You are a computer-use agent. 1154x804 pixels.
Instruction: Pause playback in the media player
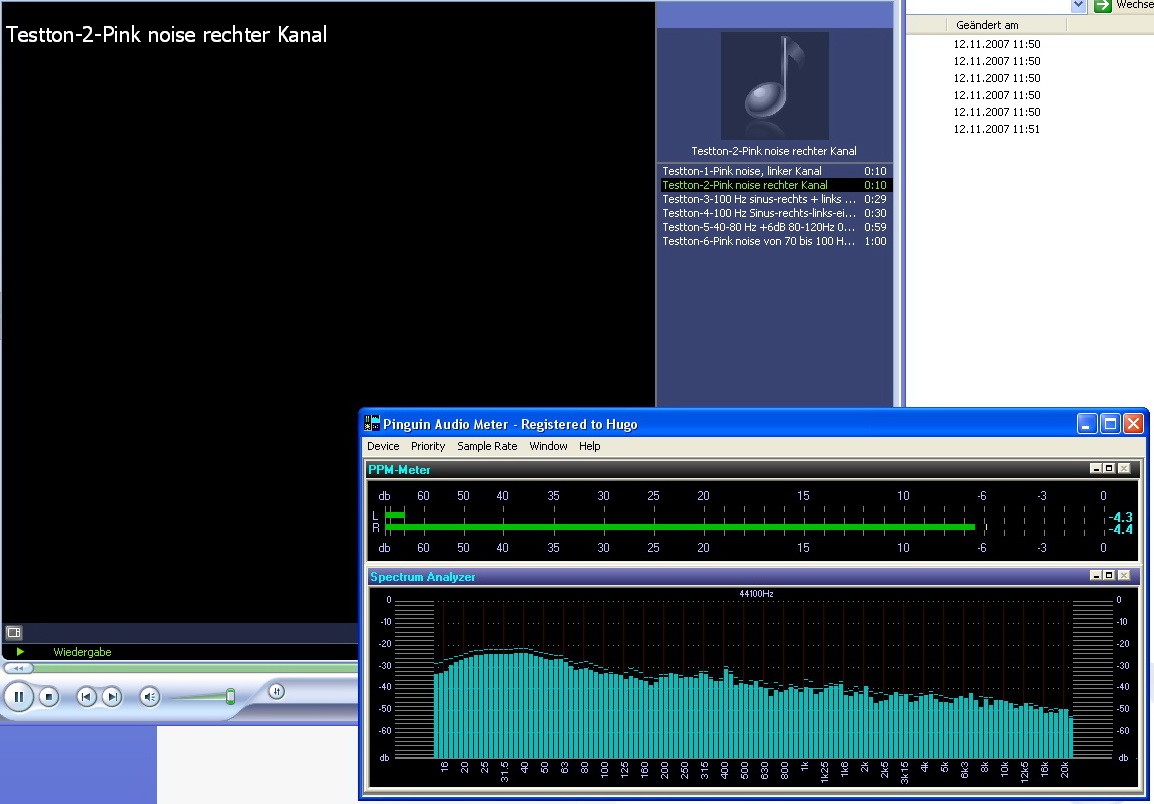(19, 696)
